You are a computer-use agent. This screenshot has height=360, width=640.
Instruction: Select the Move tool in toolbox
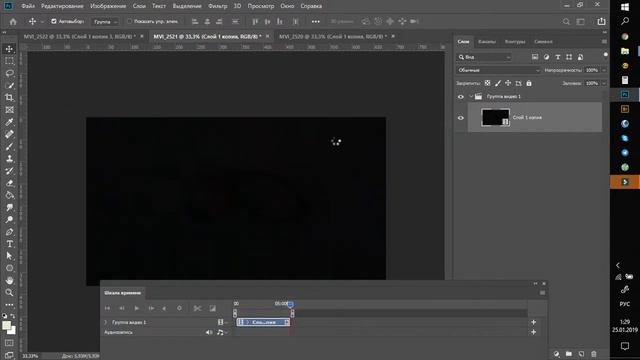pyautogui.click(x=9, y=49)
